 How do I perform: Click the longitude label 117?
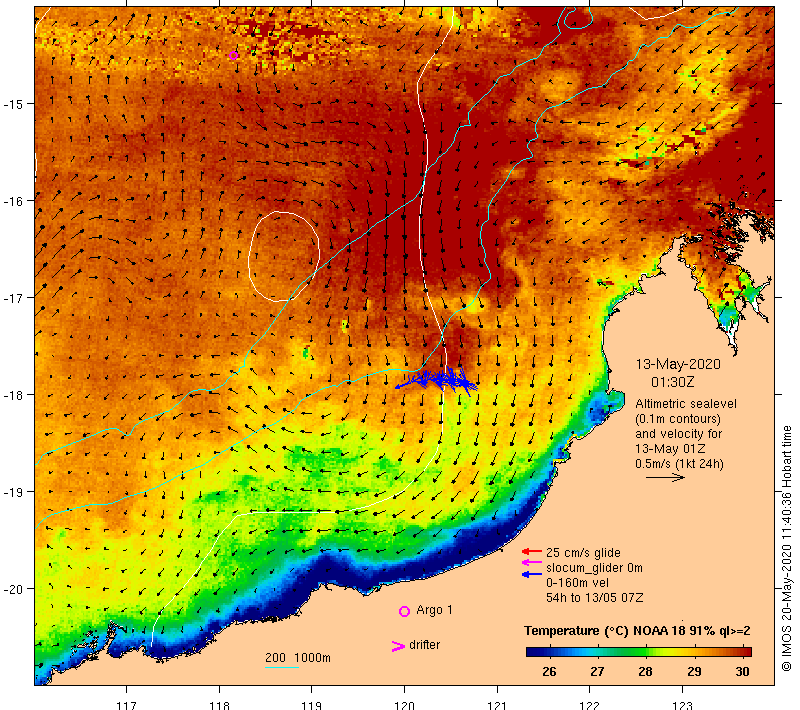click(x=127, y=705)
